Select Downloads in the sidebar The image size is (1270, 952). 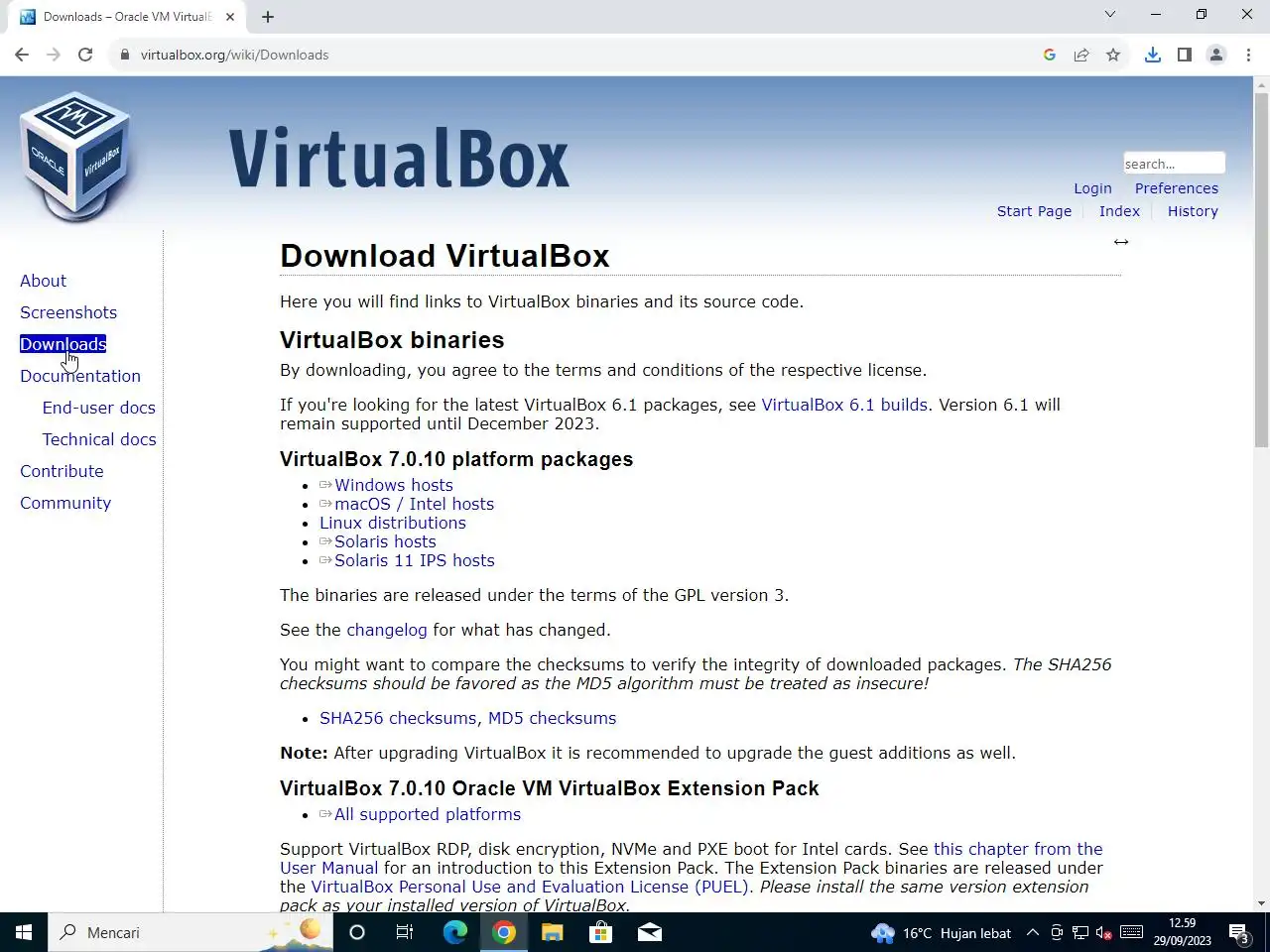tap(63, 344)
